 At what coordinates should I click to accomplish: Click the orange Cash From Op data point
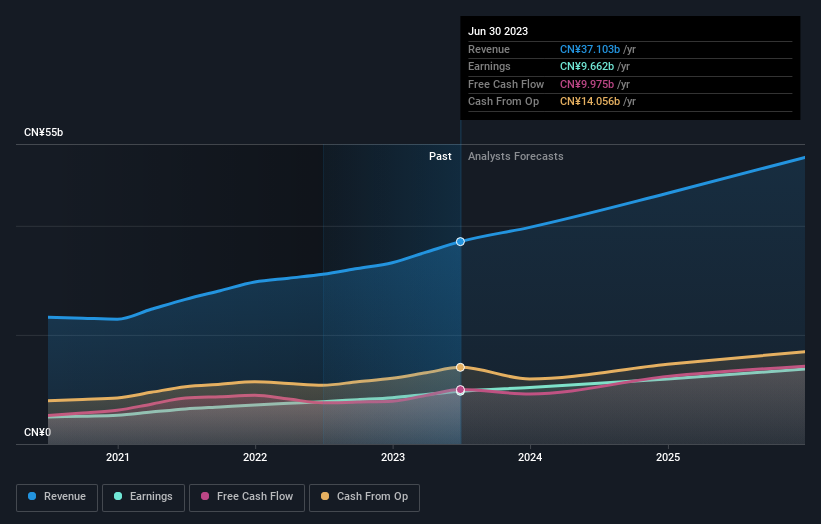click(x=460, y=367)
